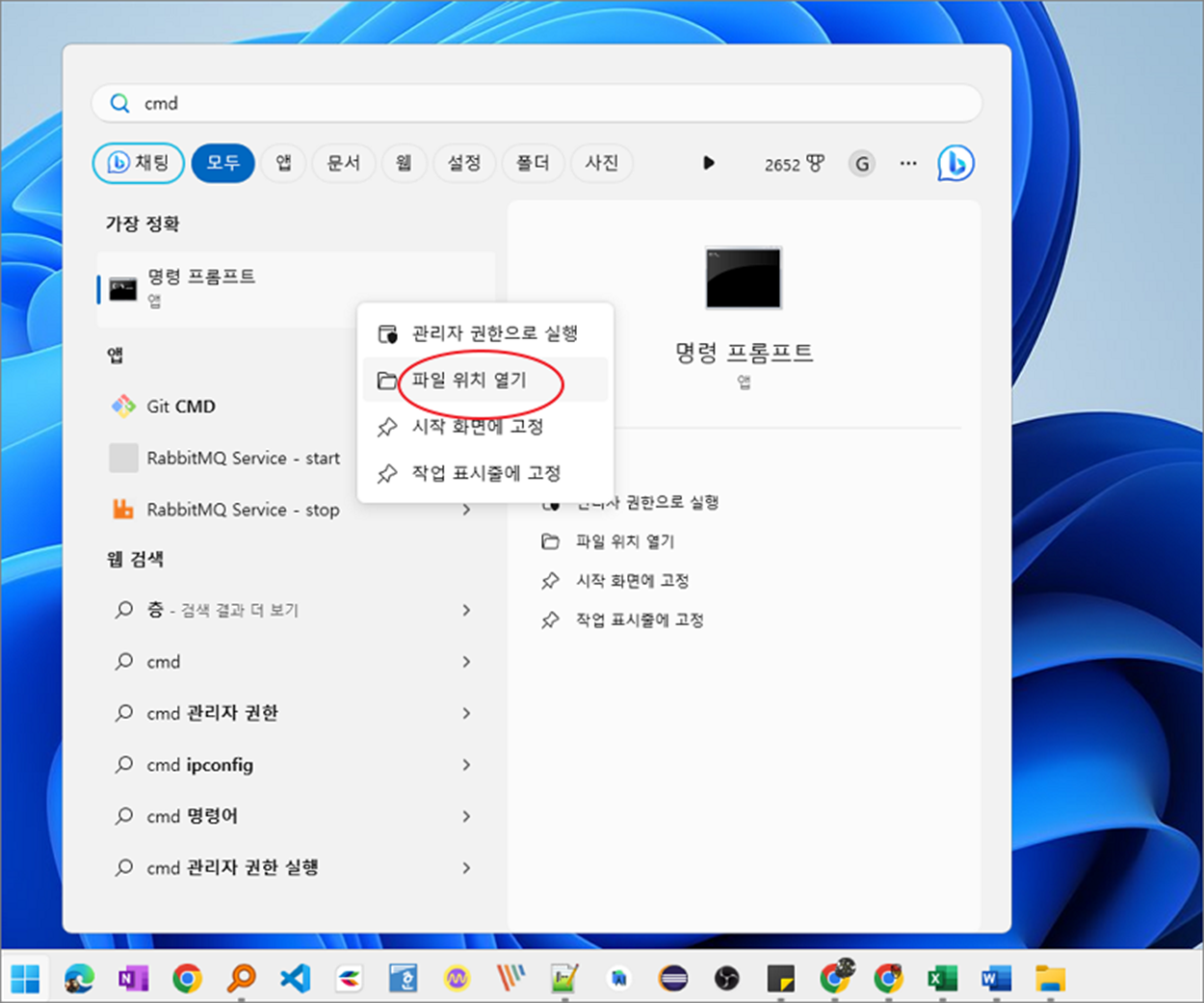Open OBS Studio from the taskbar
This screenshot has width=1204, height=1003.
coord(727,979)
